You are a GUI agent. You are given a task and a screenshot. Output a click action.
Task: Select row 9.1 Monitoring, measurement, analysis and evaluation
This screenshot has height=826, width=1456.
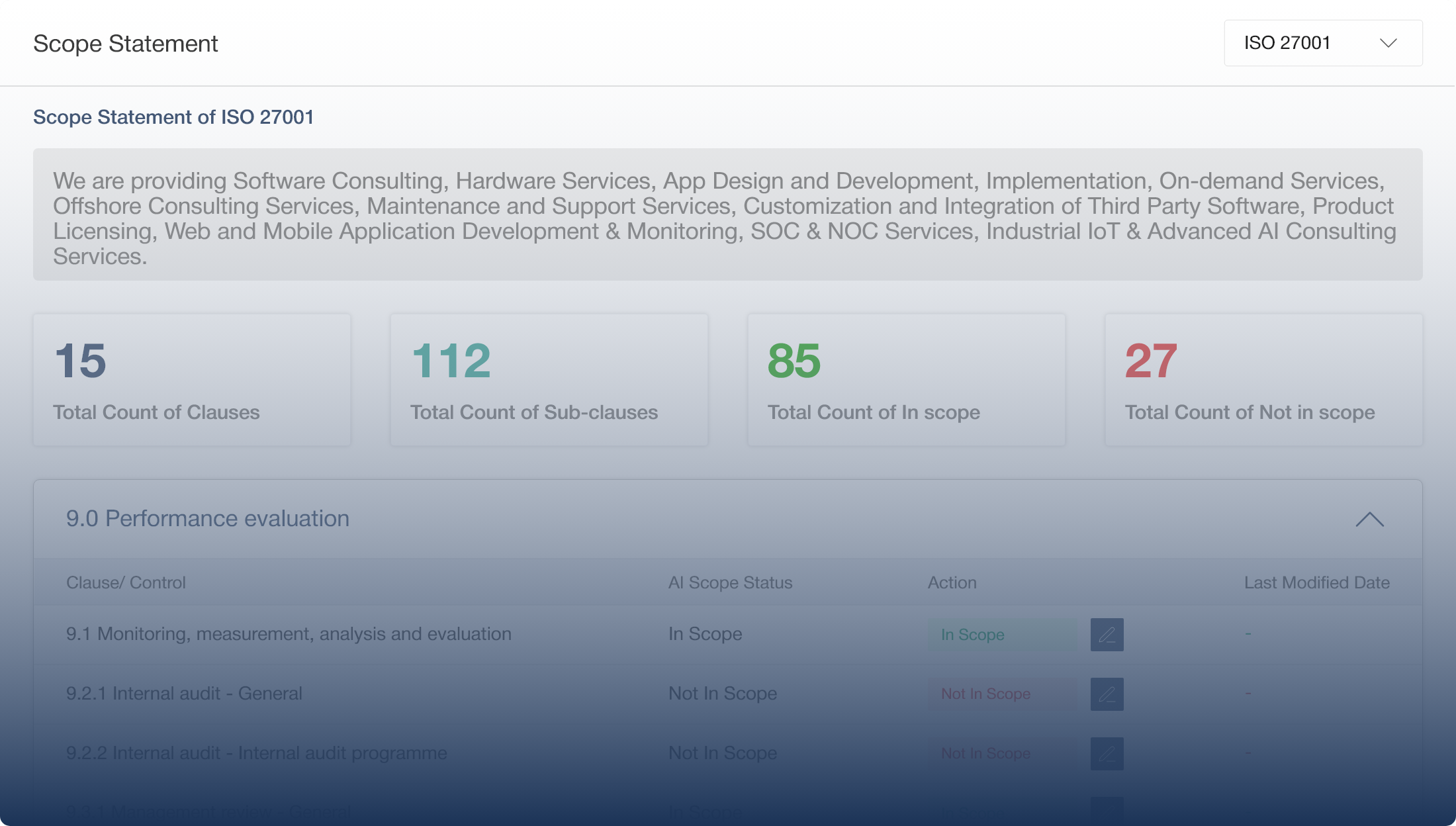[289, 634]
